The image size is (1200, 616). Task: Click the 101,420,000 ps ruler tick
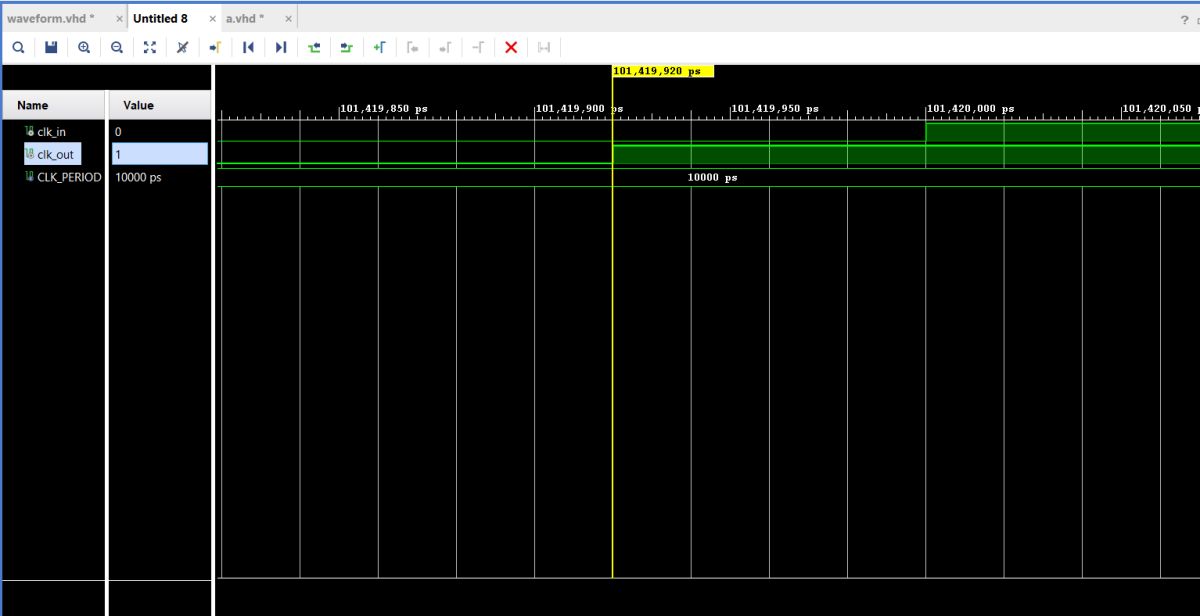(x=970, y=108)
